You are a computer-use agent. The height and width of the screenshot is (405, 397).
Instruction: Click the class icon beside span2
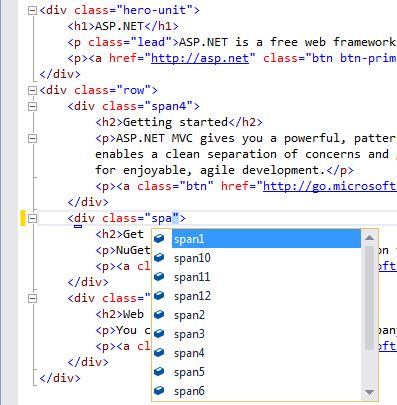tap(160, 314)
